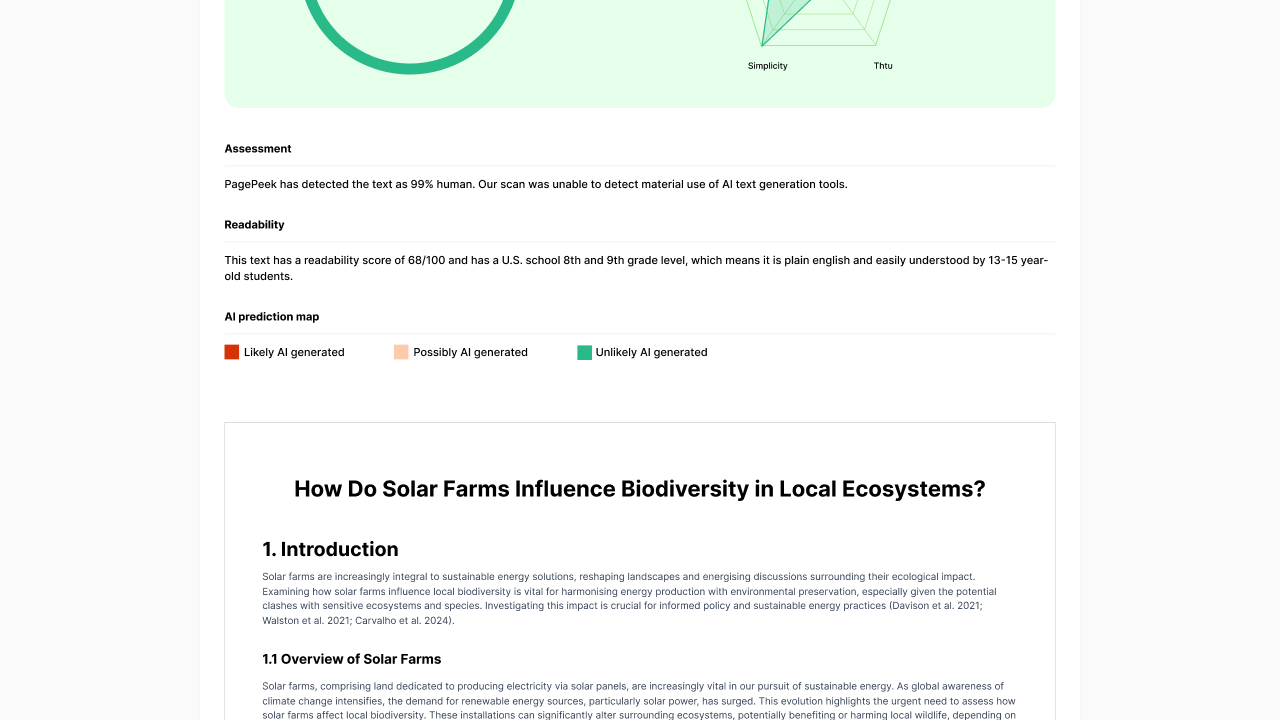
Task: Click the green Unlikely AI generated swatch
Action: point(585,352)
